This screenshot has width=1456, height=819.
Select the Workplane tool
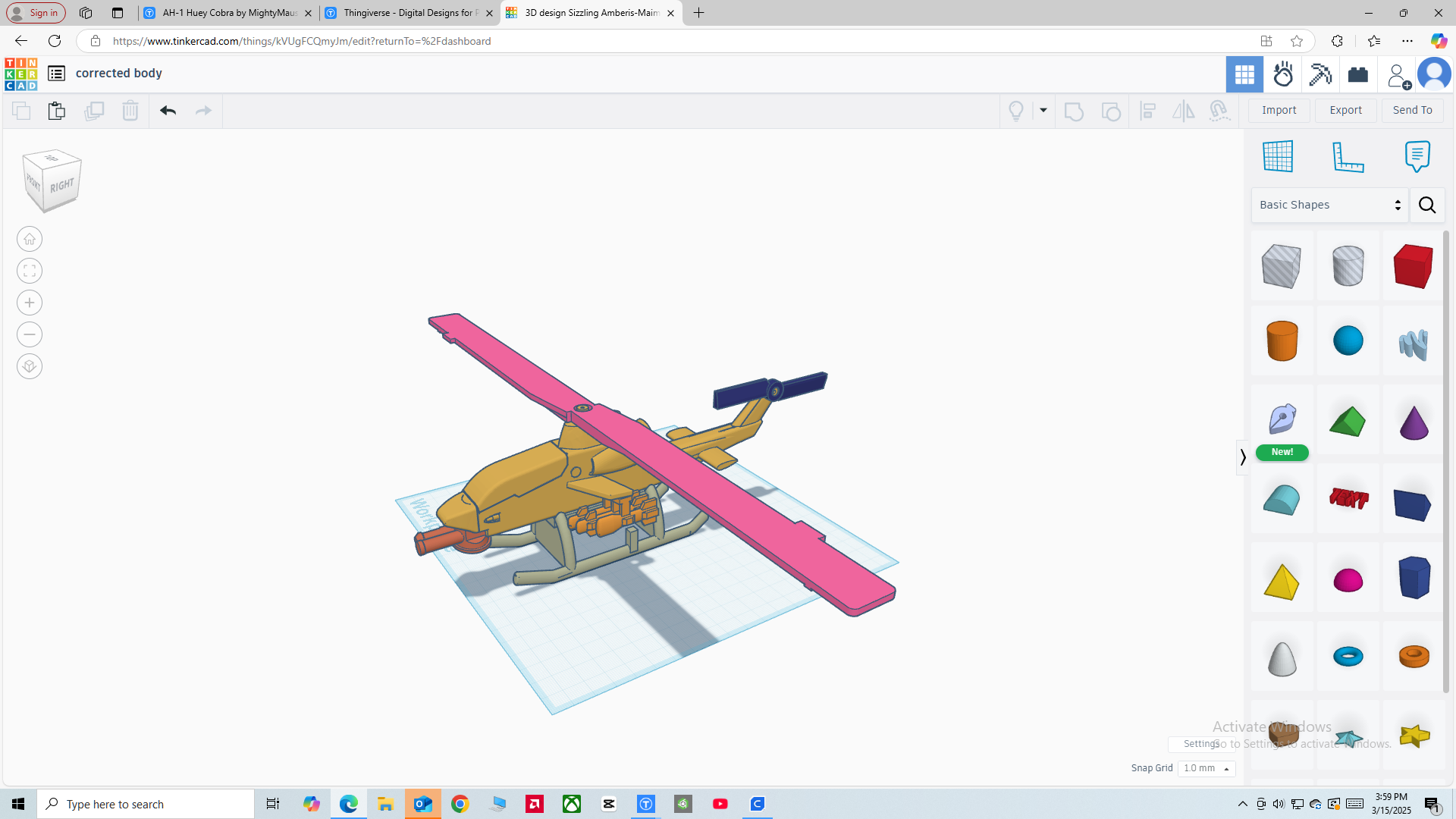[1278, 156]
